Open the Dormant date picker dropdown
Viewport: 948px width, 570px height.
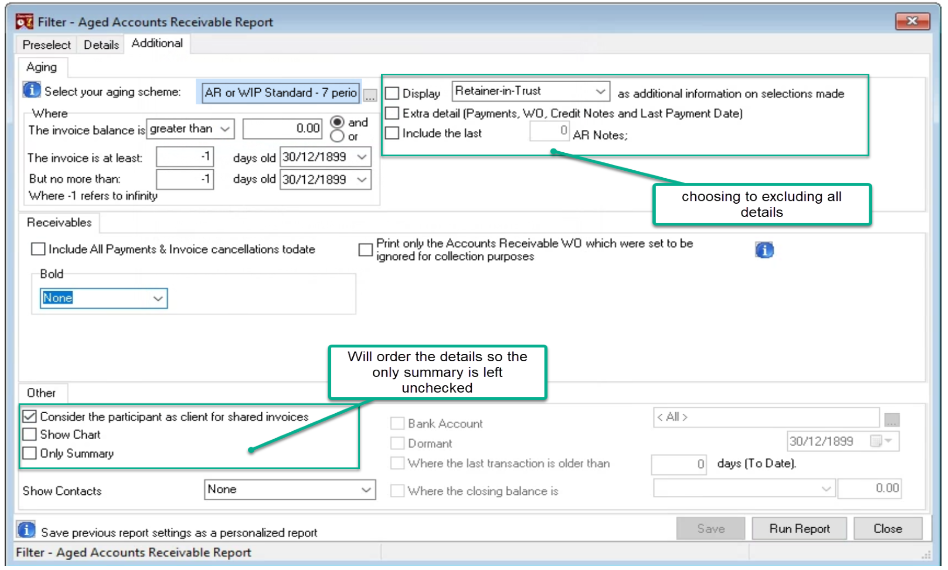888,441
